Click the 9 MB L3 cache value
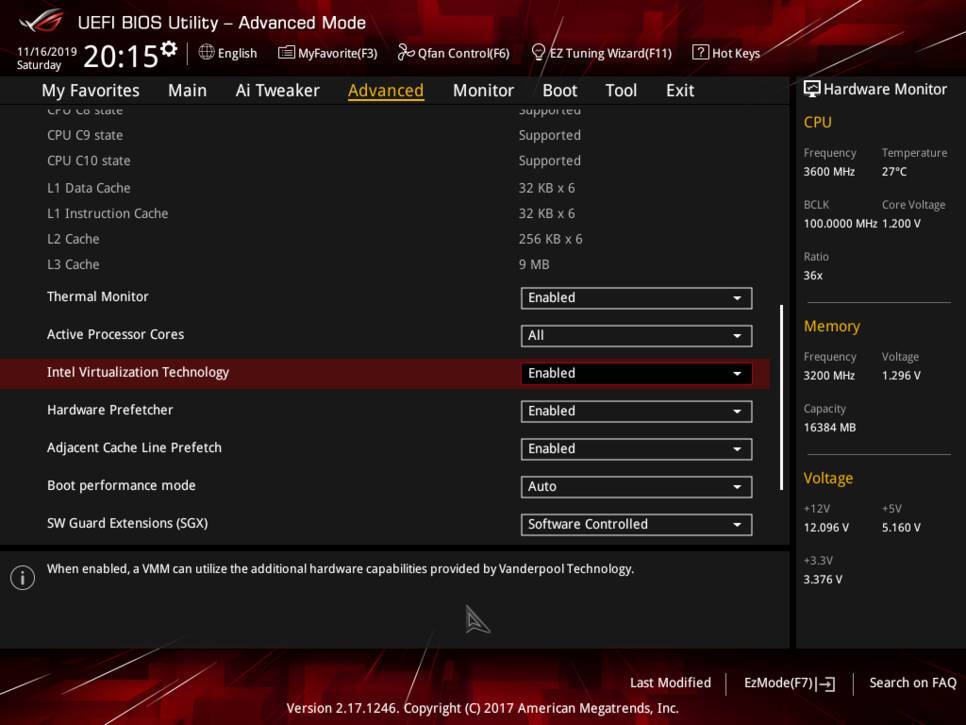 tap(534, 264)
